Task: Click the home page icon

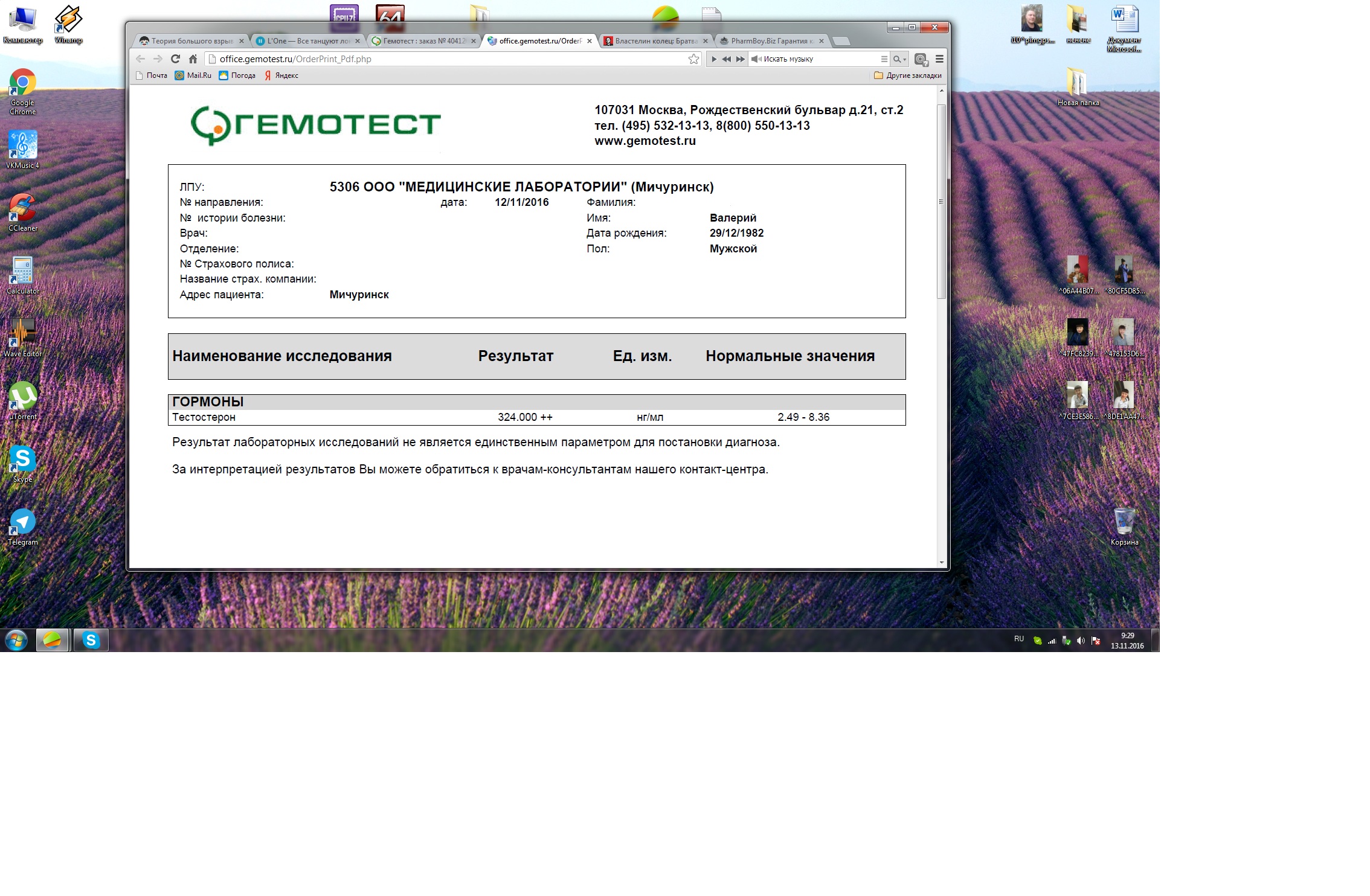Action: point(193,59)
